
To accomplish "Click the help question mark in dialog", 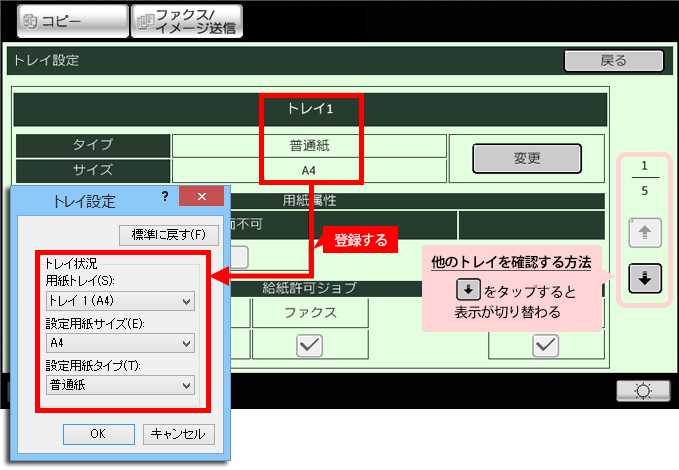I will click(165, 197).
